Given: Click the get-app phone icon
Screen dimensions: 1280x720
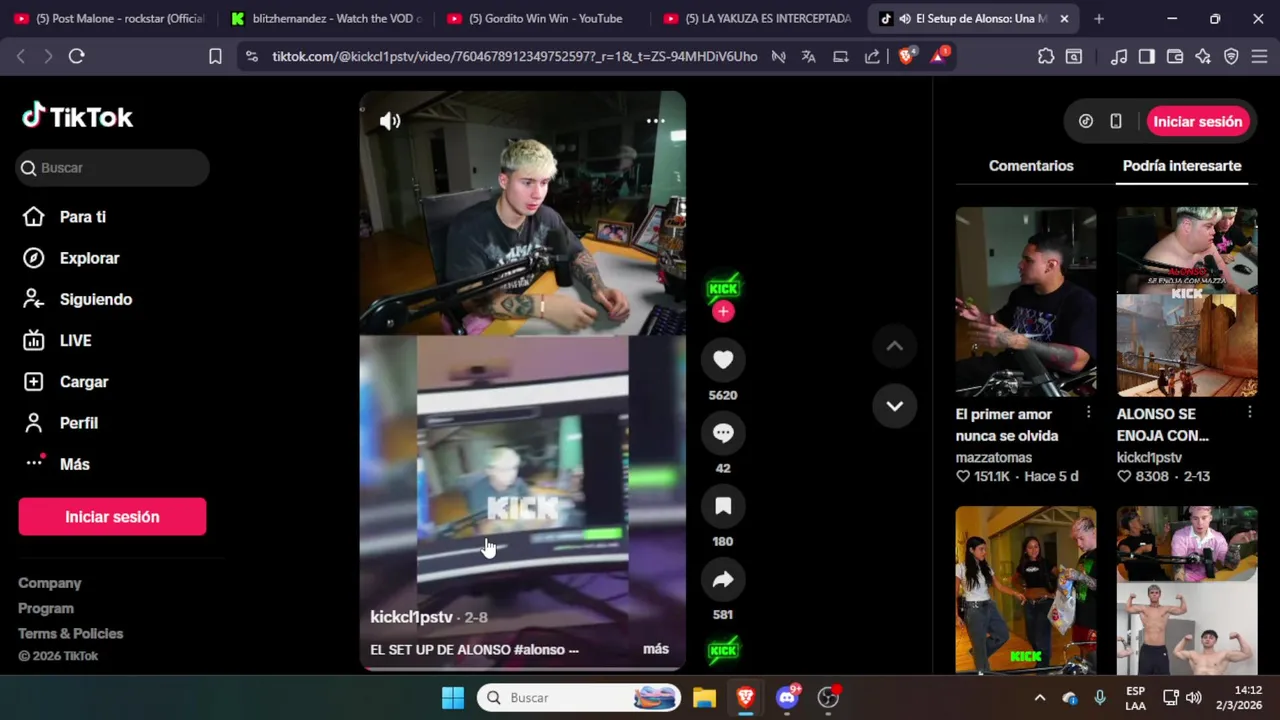Looking at the screenshot, I should (1116, 121).
